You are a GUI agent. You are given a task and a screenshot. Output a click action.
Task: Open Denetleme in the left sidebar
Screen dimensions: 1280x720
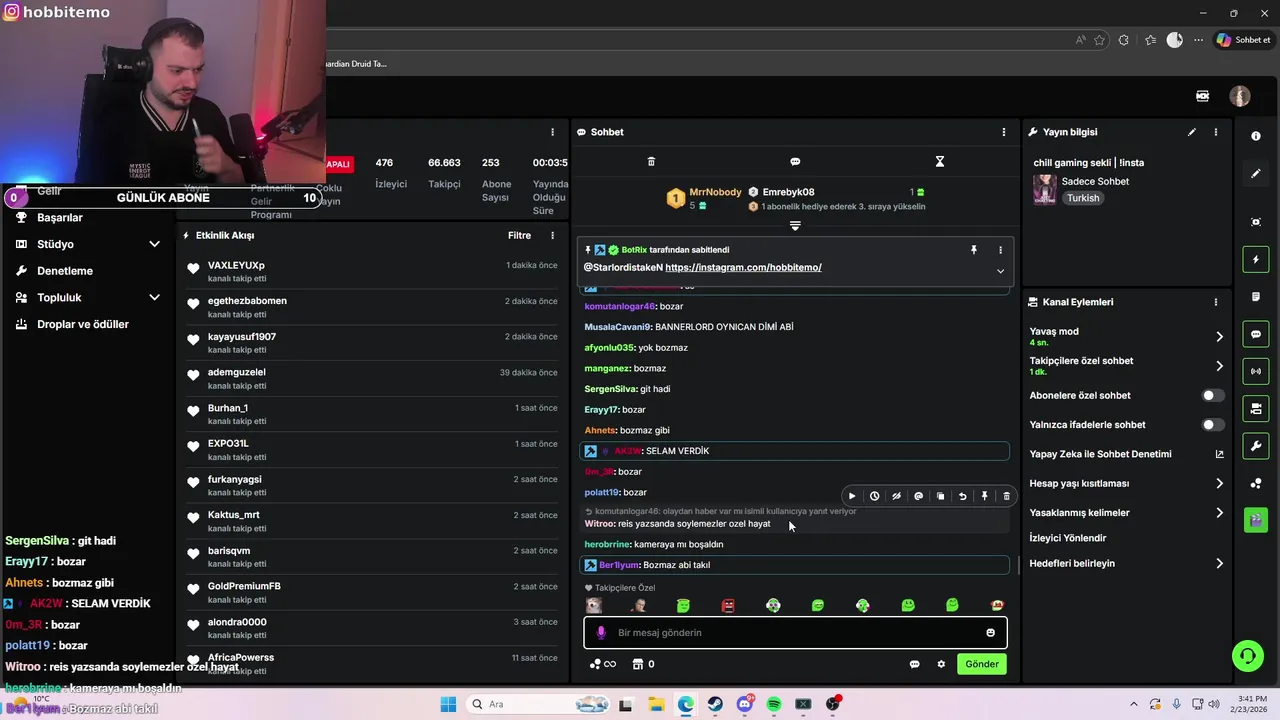click(x=65, y=271)
